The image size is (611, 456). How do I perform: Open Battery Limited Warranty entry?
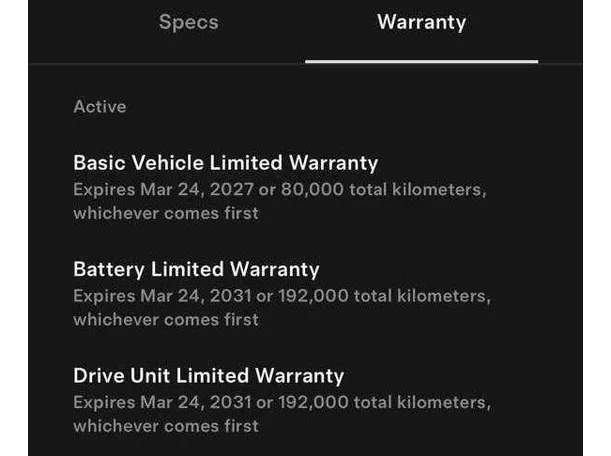coord(196,269)
